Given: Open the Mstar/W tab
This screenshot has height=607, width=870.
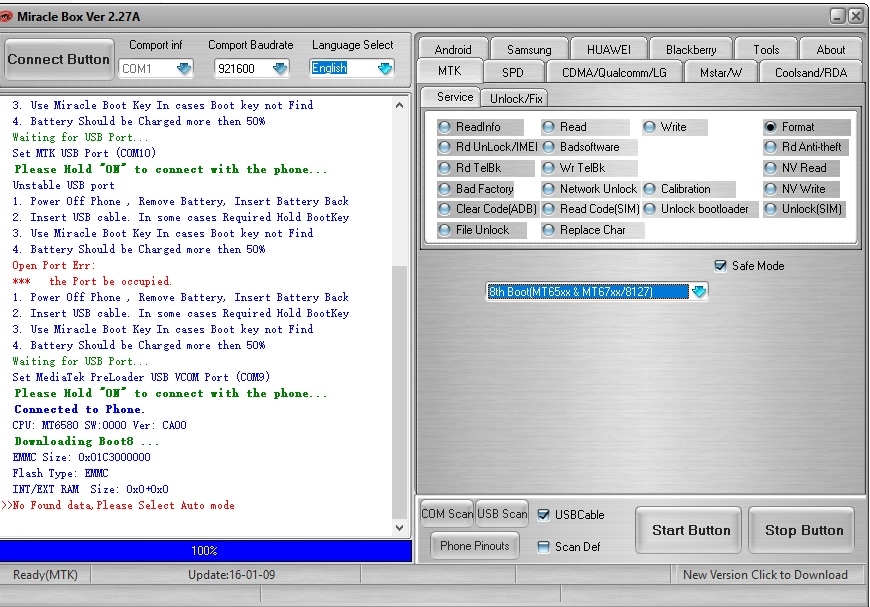Looking at the screenshot, I should [721, 73].
